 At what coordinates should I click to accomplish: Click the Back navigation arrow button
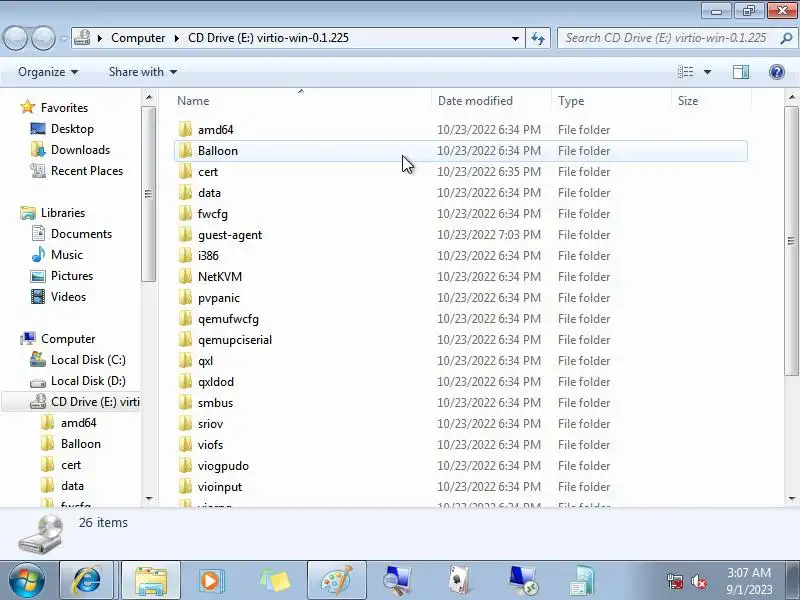[16, 38]
